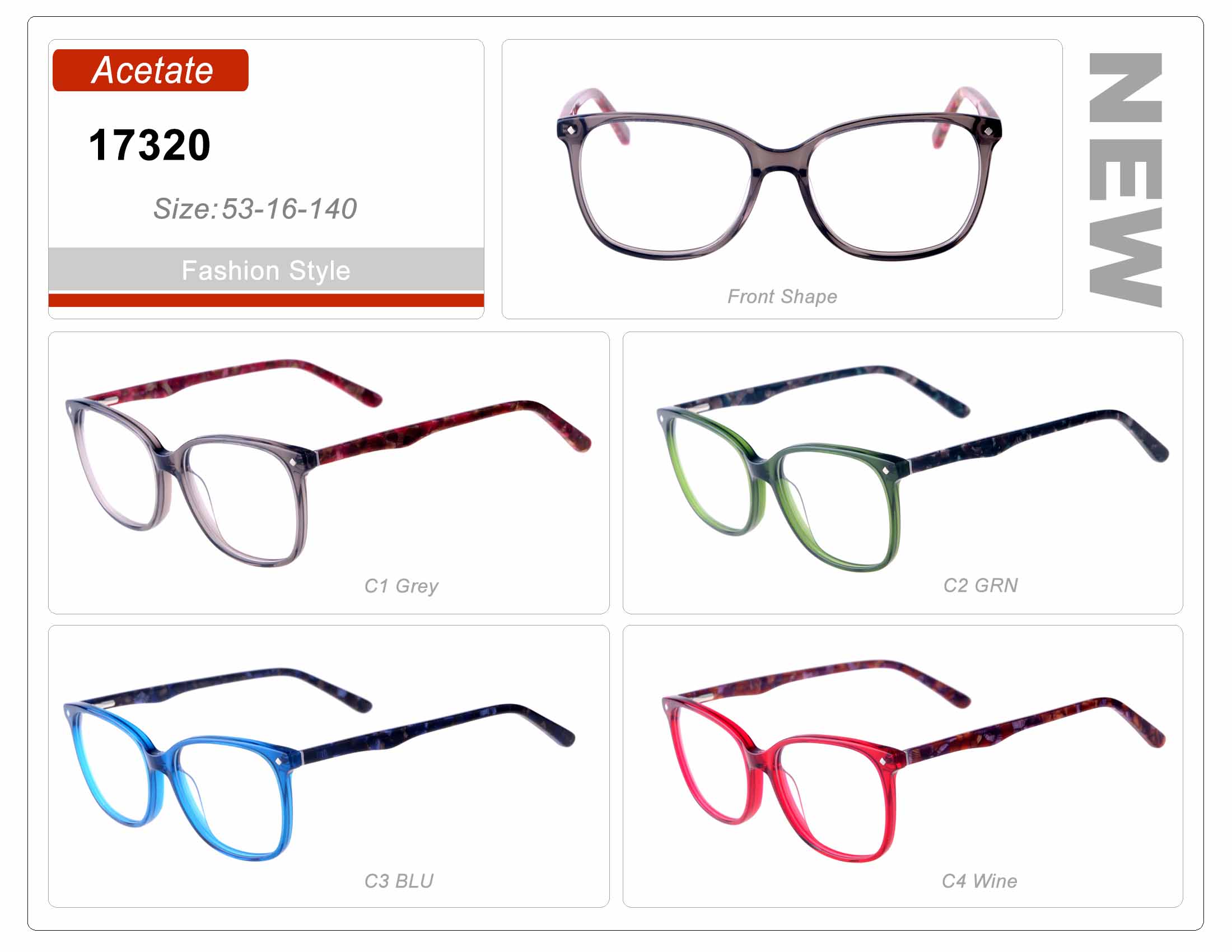Select the model number 17320 text
The image size is (1232, 952).
(150, 145)
